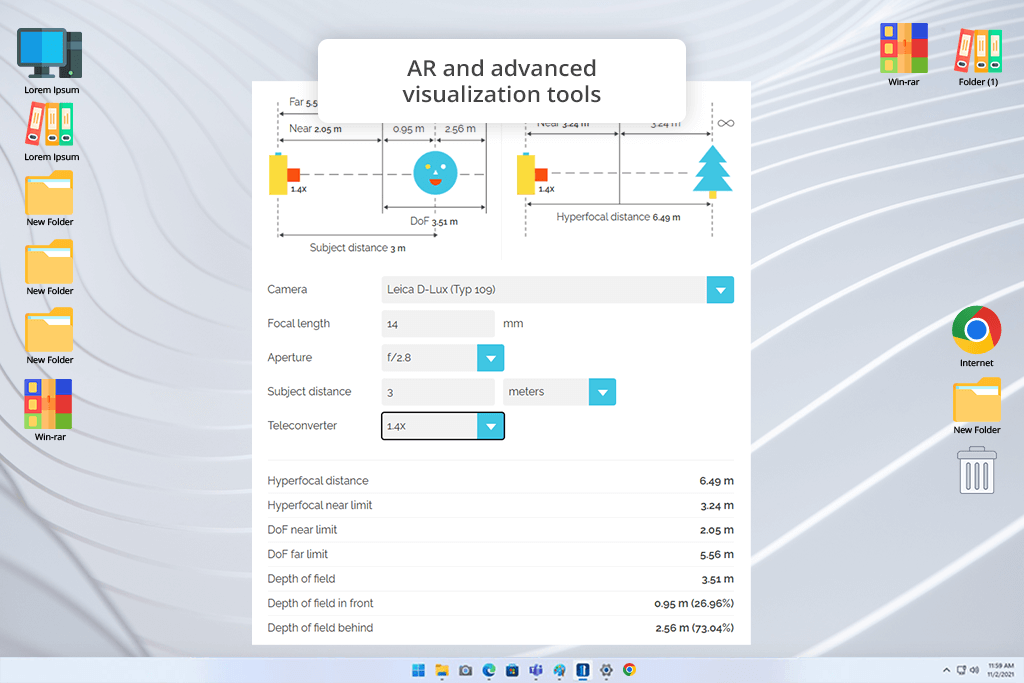Open the New Folder below Internet icon

[x=976, y=406]
